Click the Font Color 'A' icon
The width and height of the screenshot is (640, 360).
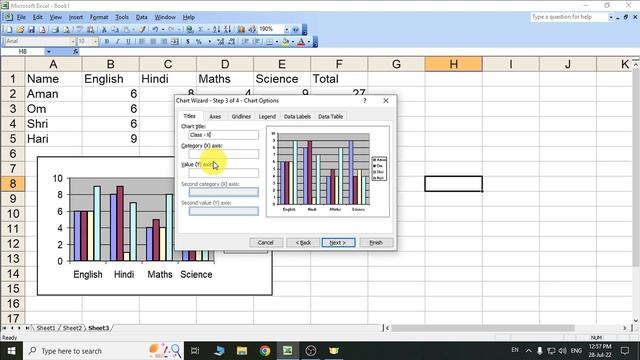(301, 41)
